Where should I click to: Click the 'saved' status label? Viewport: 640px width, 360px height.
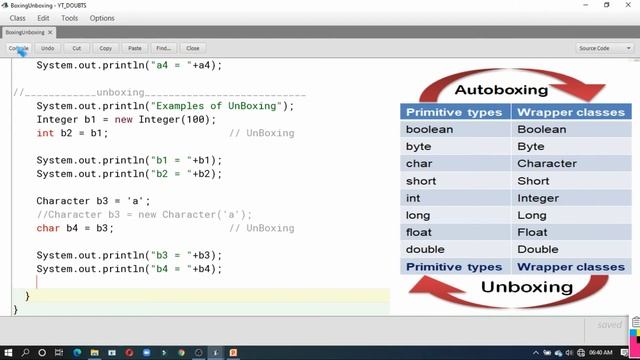point(609,325)
